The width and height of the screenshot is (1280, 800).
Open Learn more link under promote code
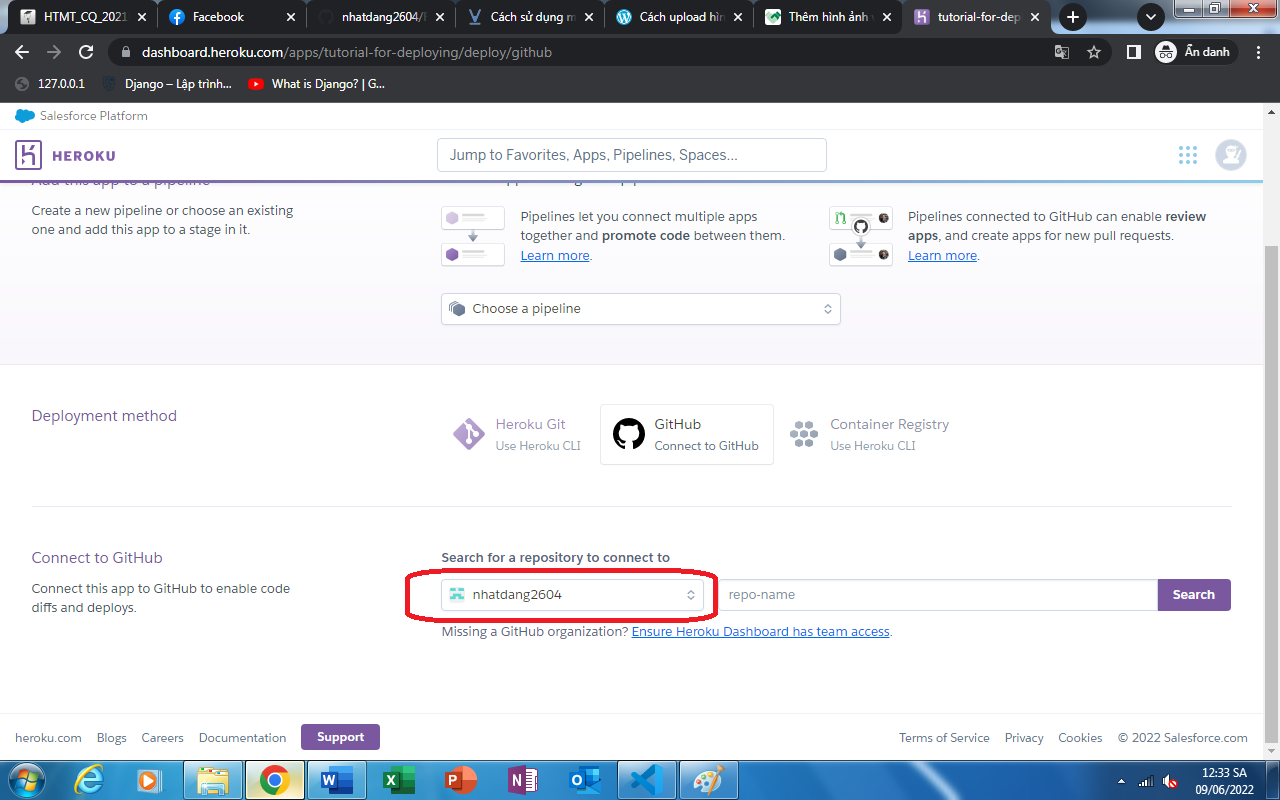(555, 256)
